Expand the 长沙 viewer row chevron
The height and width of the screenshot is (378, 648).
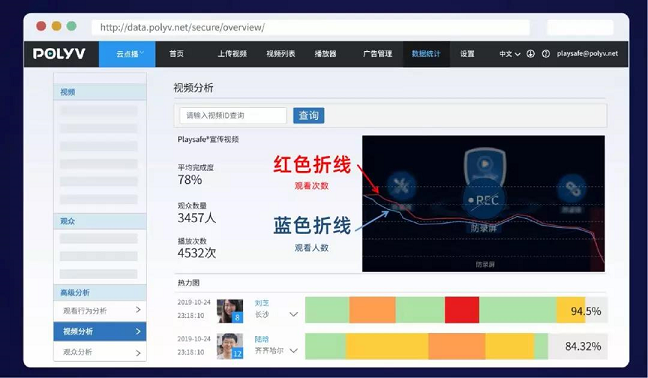pos(293,314)
